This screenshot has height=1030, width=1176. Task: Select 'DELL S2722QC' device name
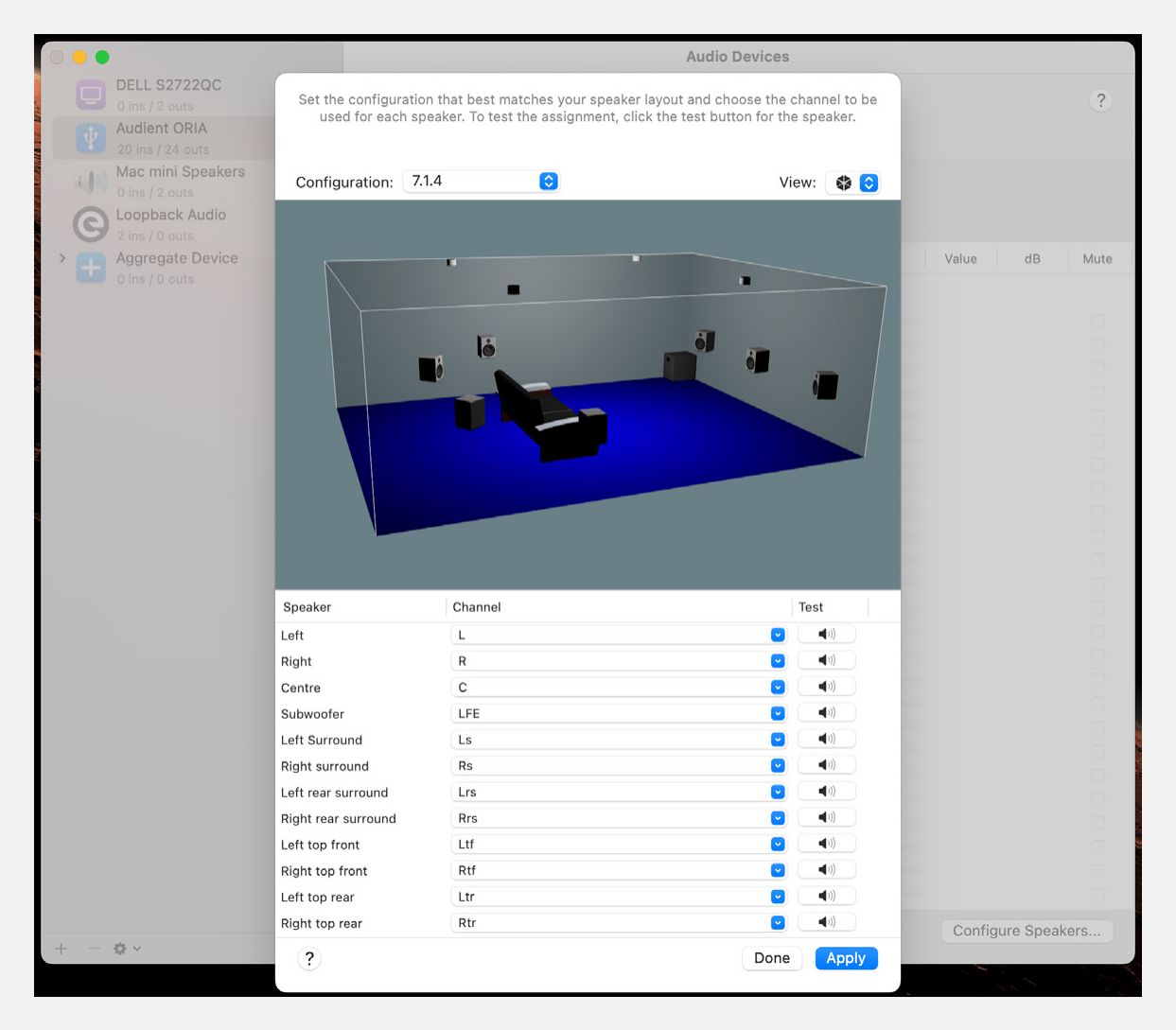(169, 84)
